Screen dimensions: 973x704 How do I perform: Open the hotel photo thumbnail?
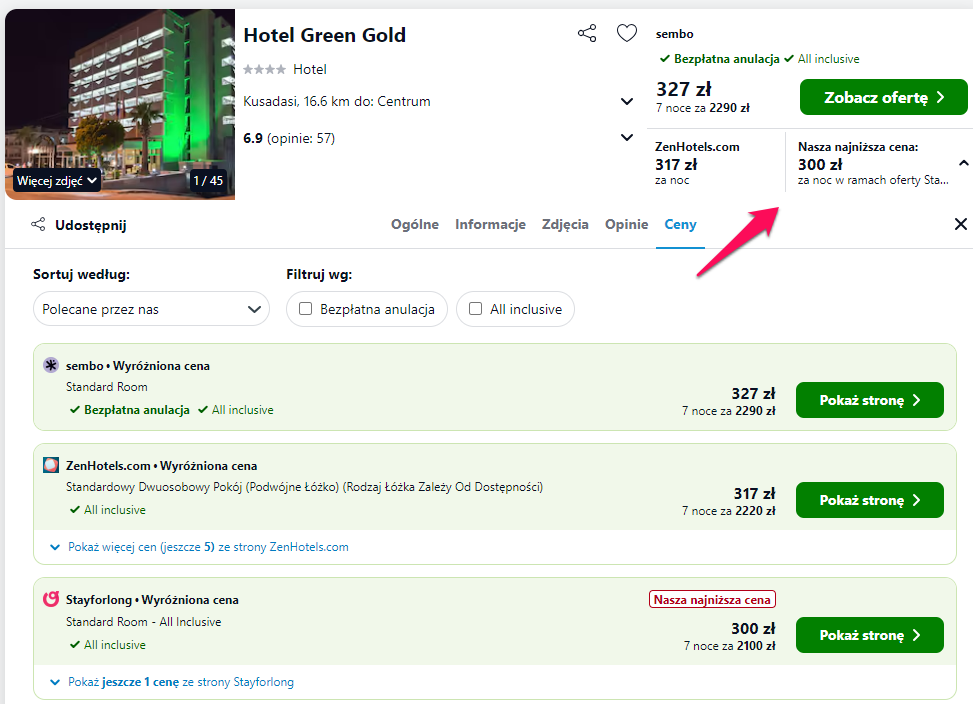coord(120,104)
